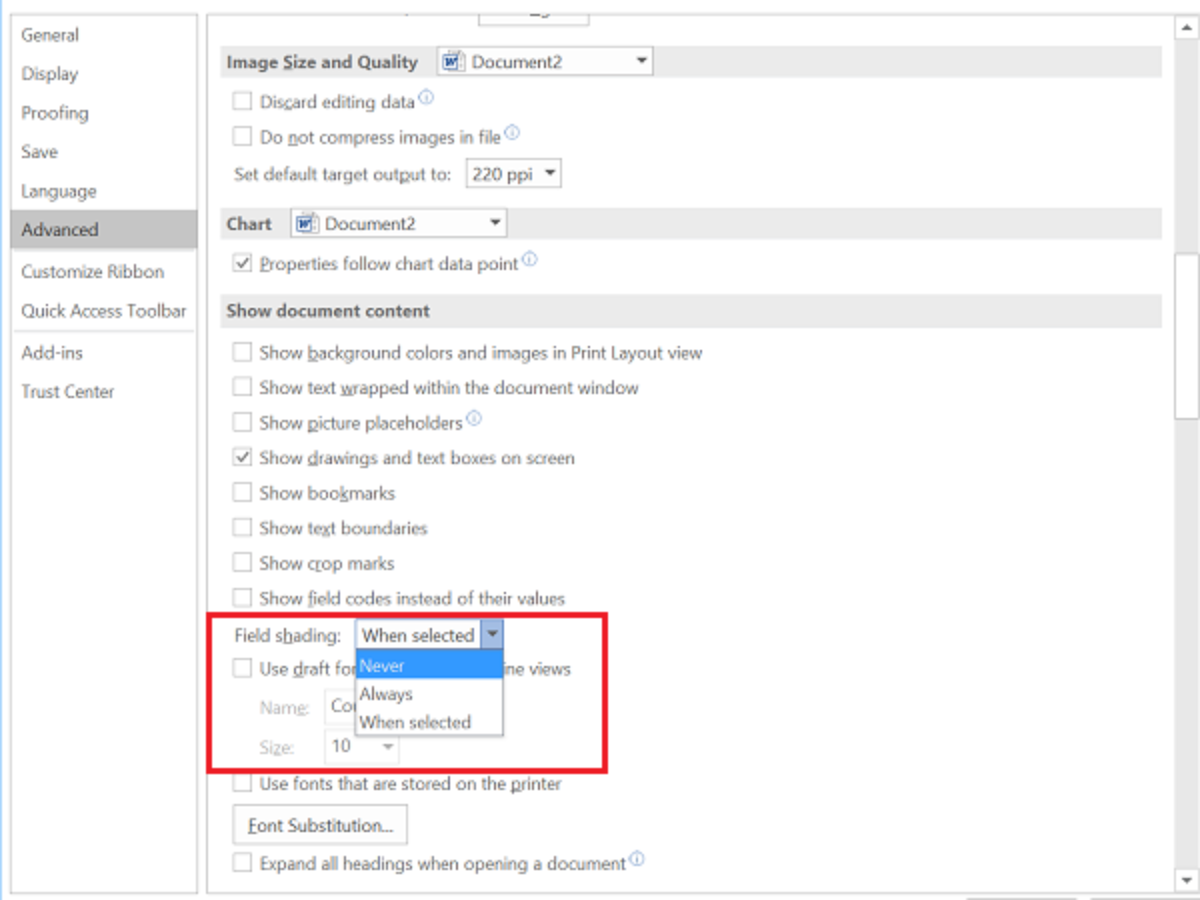Click info icon beside Do not compress images

click(x=512, y=133)
